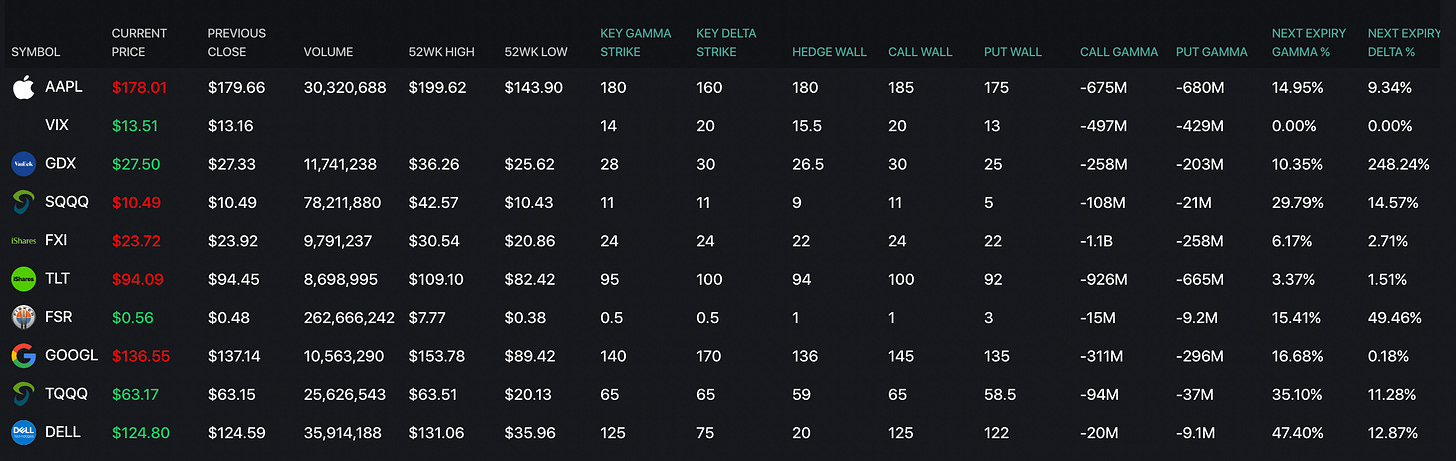
Task: Sort by the Symbol column header
Action: [36, 52]
